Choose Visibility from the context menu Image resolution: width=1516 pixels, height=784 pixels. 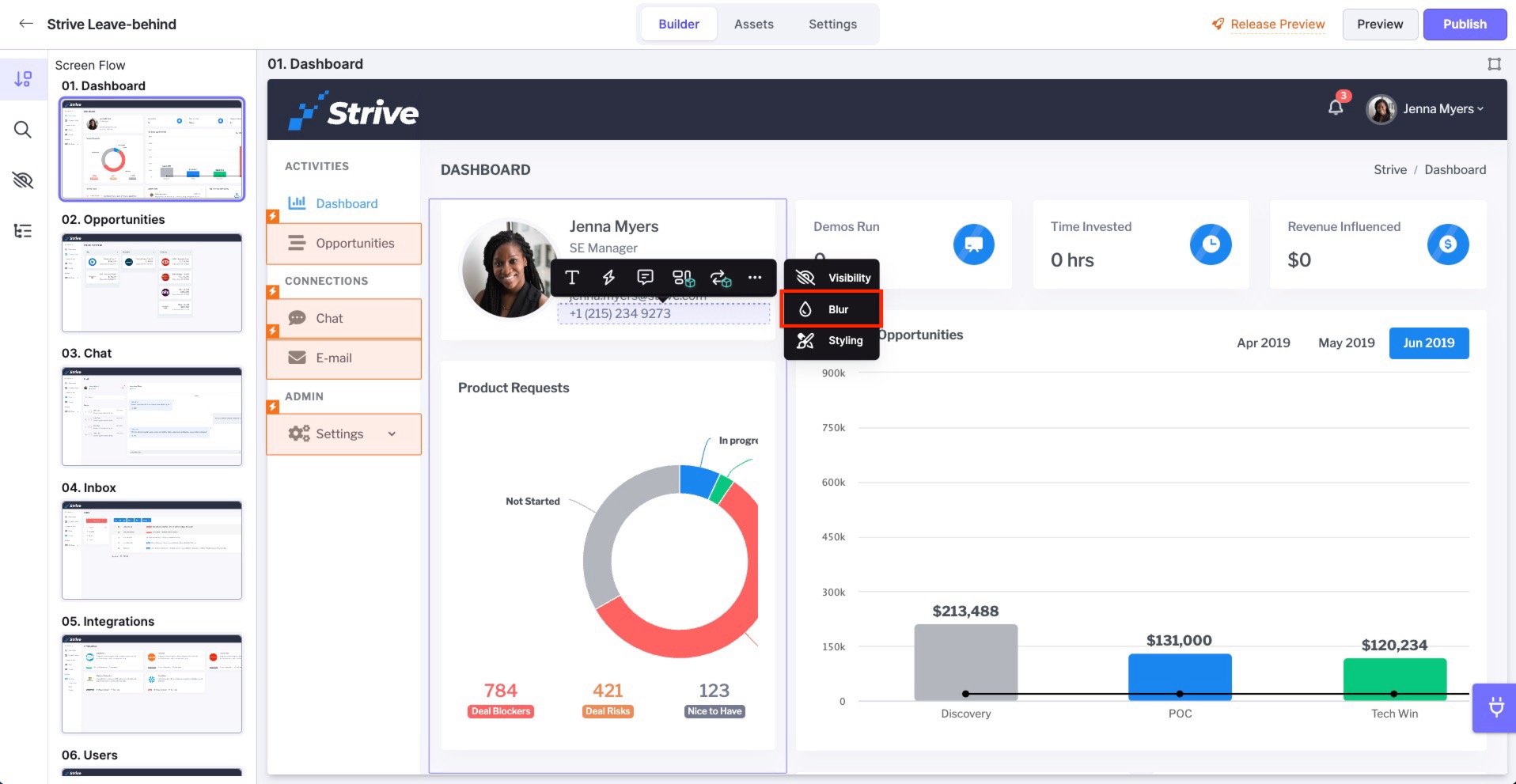click(x=832, y=278)
